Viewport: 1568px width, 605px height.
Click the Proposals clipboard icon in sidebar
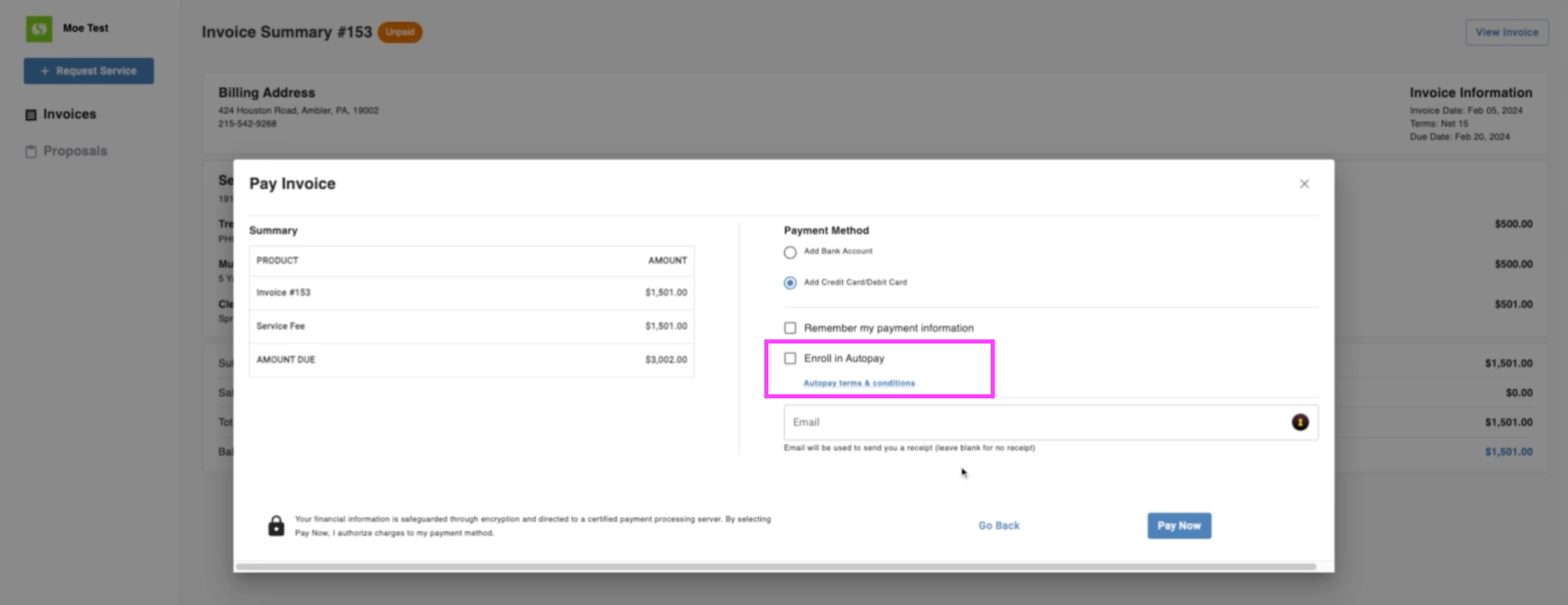point(31,152)
